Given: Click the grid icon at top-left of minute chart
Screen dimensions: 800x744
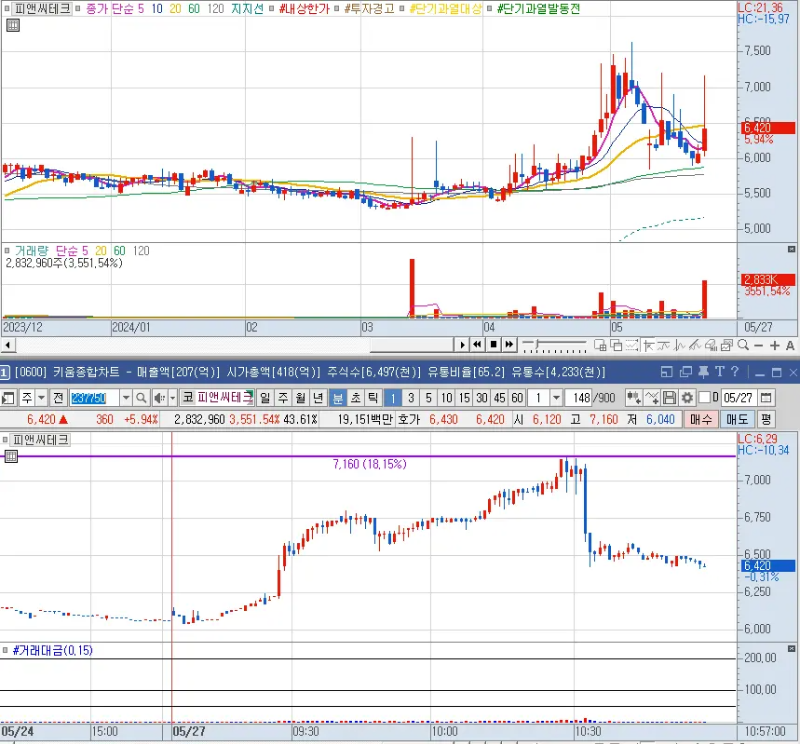Looking at the screenshot, I should (x=11, y=456).
